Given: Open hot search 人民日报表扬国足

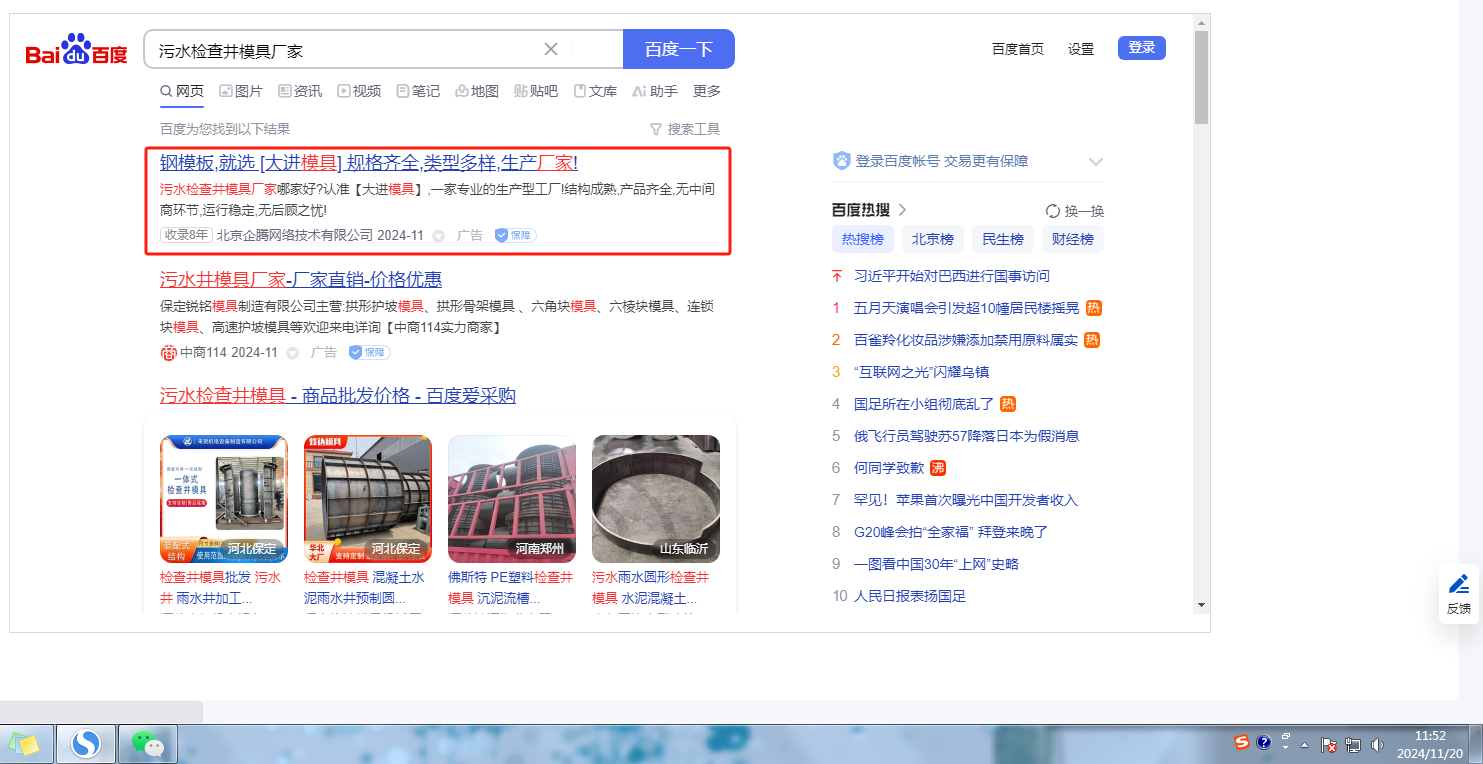Looking at the screenshot, I should click(910, 596).
